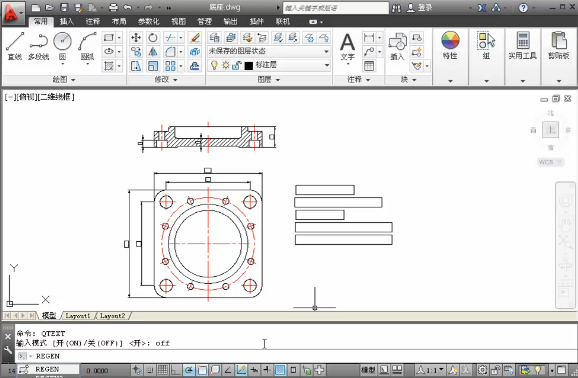Click the Offset tool icon
The width and height of the screenshot is (578, 378).
194,66
